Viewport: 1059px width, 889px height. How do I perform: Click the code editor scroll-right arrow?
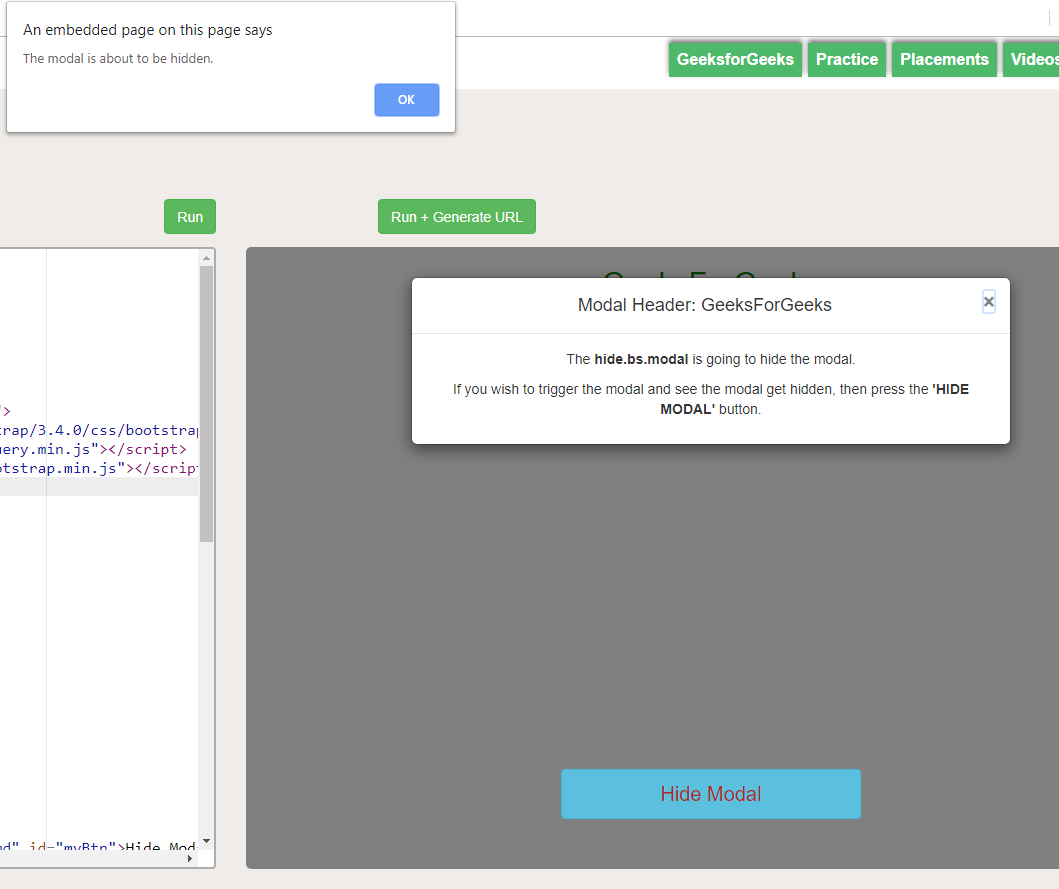click(190, 859)
